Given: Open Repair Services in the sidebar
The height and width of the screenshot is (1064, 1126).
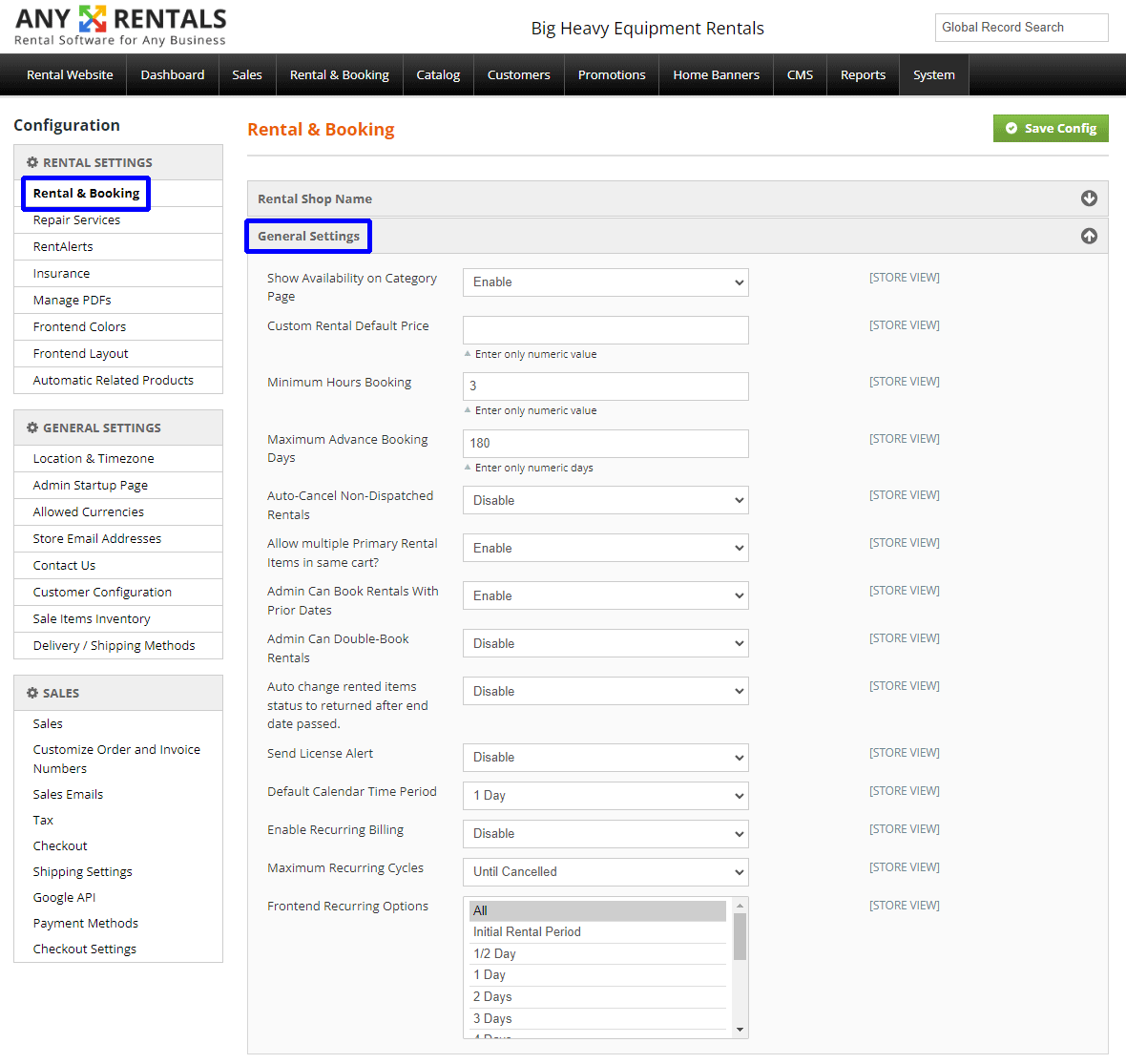Looking at the screenshot, I should click(76, 219).
